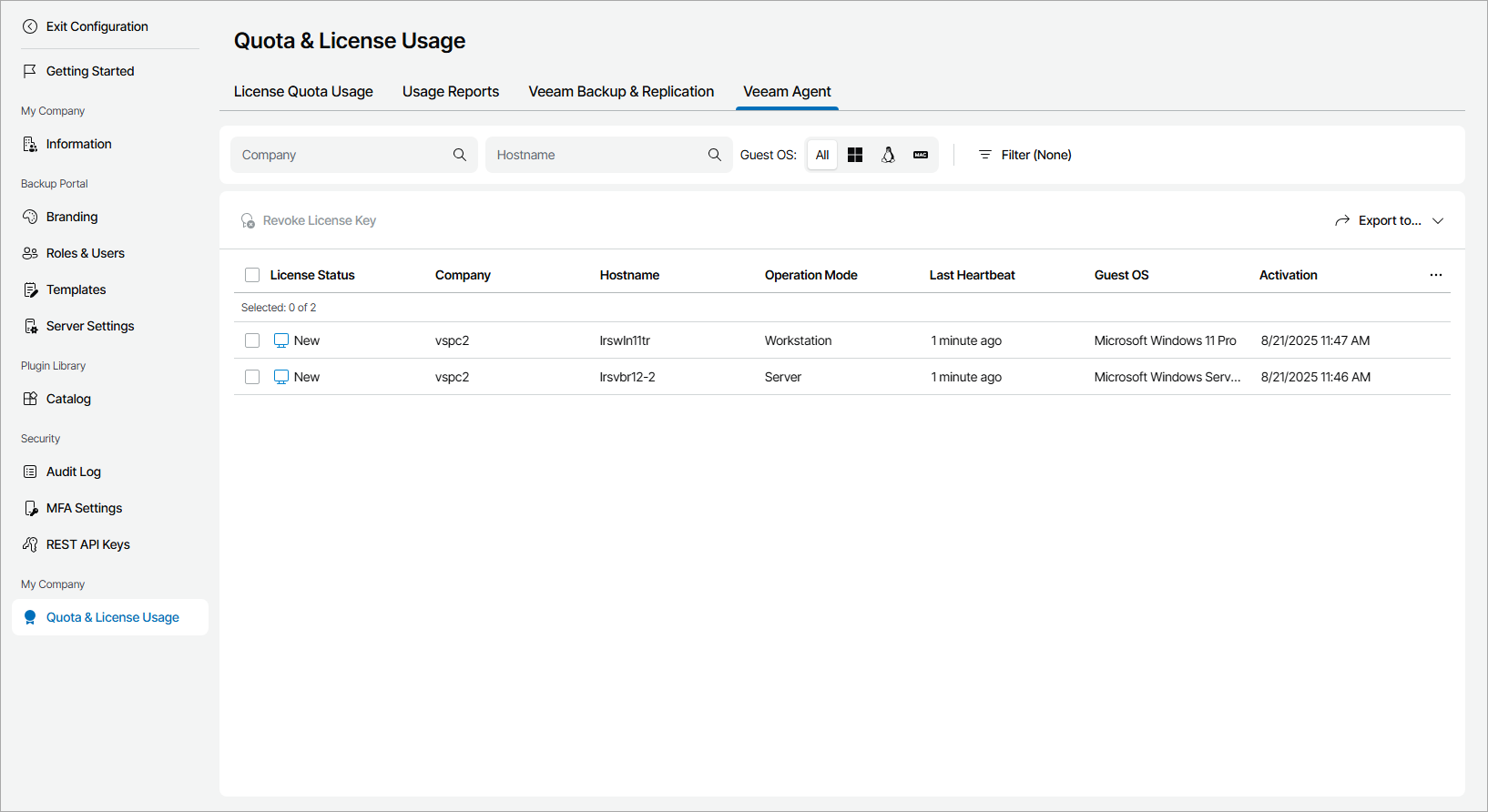
Task: Click the REST API Keys icon
Action: [x=30, y=544]
